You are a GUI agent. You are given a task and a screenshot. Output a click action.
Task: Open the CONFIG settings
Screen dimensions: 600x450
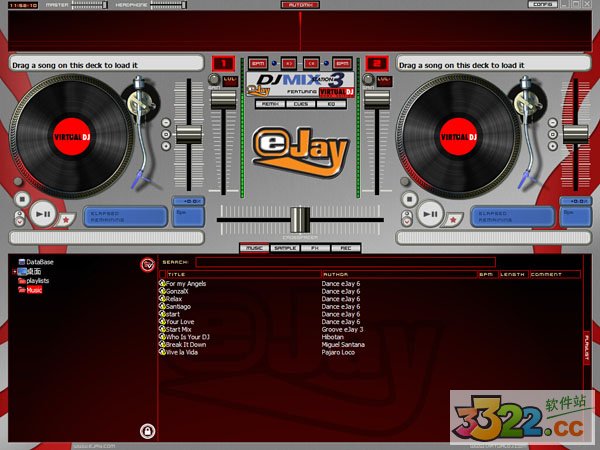click(x=543, y=4)
